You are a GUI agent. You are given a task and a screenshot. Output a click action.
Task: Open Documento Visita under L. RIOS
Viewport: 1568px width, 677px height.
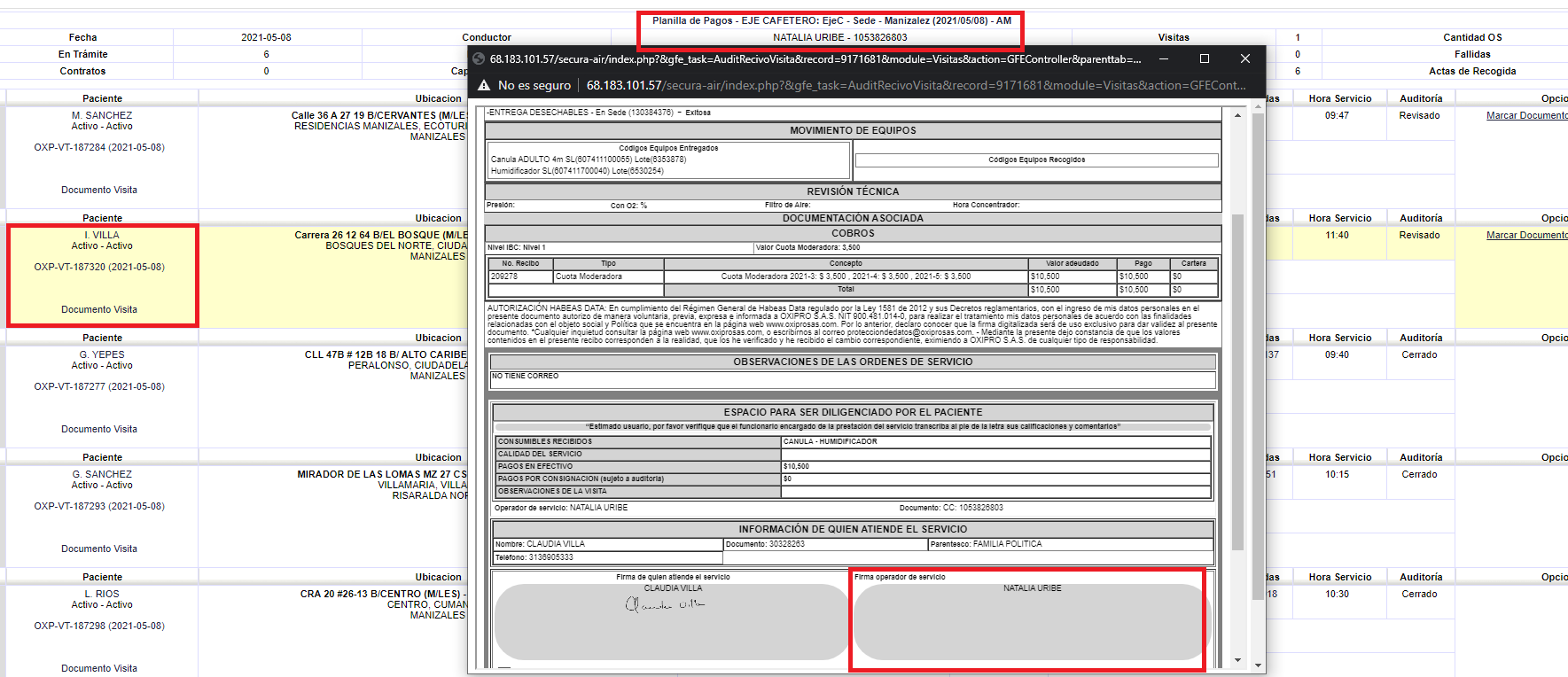pos(99,668)
